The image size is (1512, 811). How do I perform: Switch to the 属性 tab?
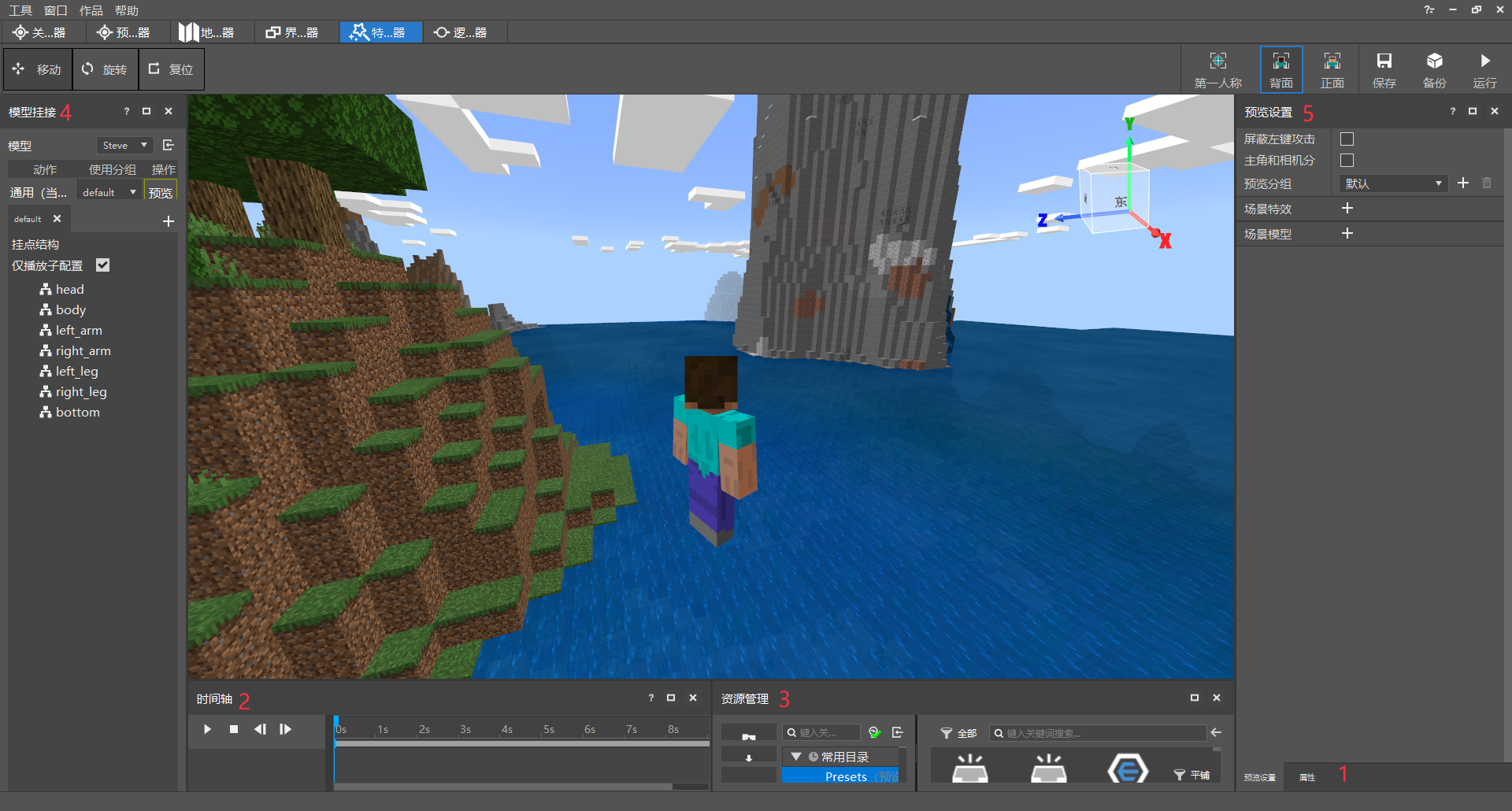1307,777
